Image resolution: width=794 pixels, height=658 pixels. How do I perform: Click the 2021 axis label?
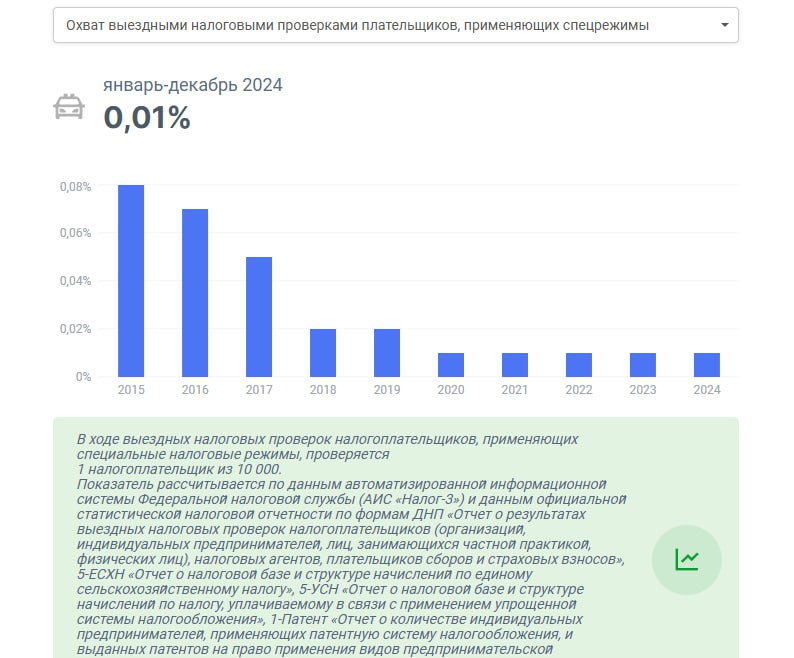515,390
